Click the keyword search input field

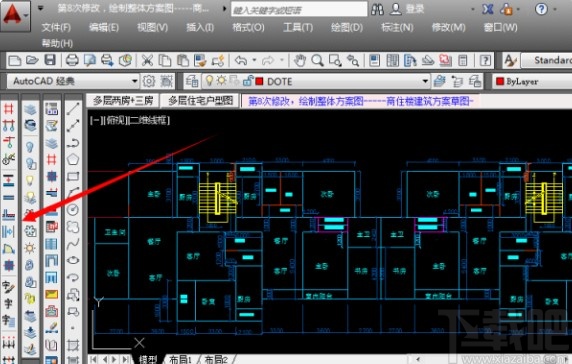point(299,9)
